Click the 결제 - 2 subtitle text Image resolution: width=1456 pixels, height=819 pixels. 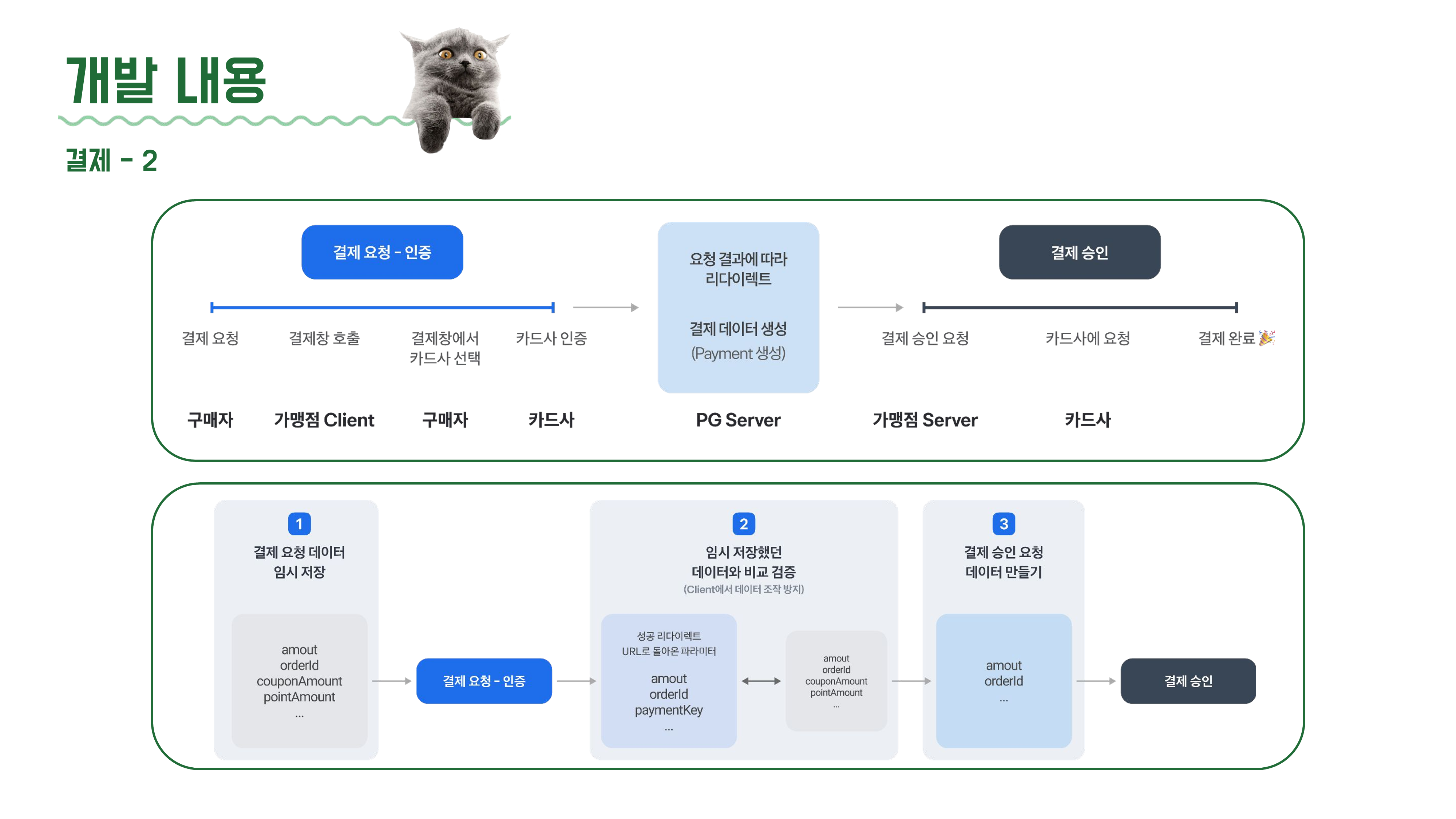[111, 161]
